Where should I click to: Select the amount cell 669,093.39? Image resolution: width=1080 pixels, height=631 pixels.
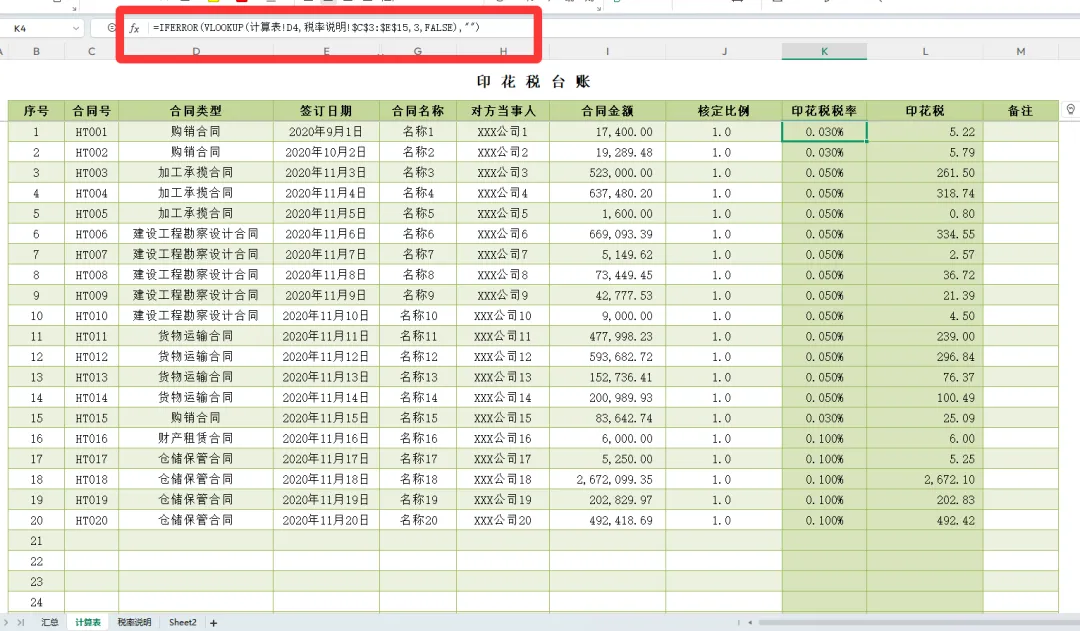point(607,234)
